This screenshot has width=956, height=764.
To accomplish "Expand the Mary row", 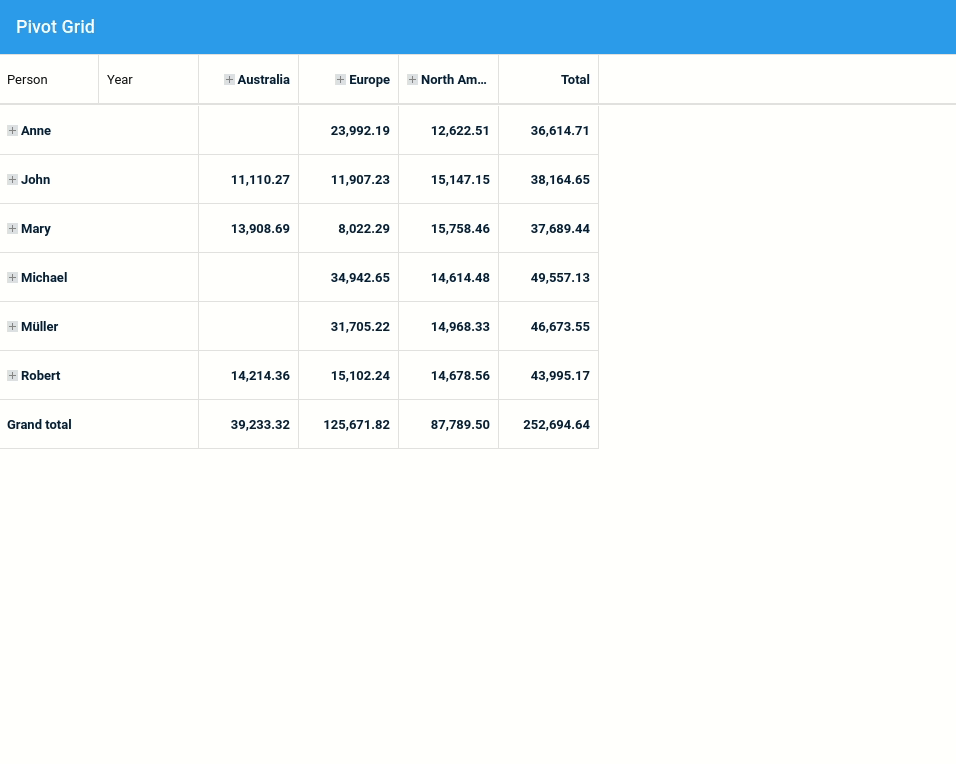I will pos(12,228).
